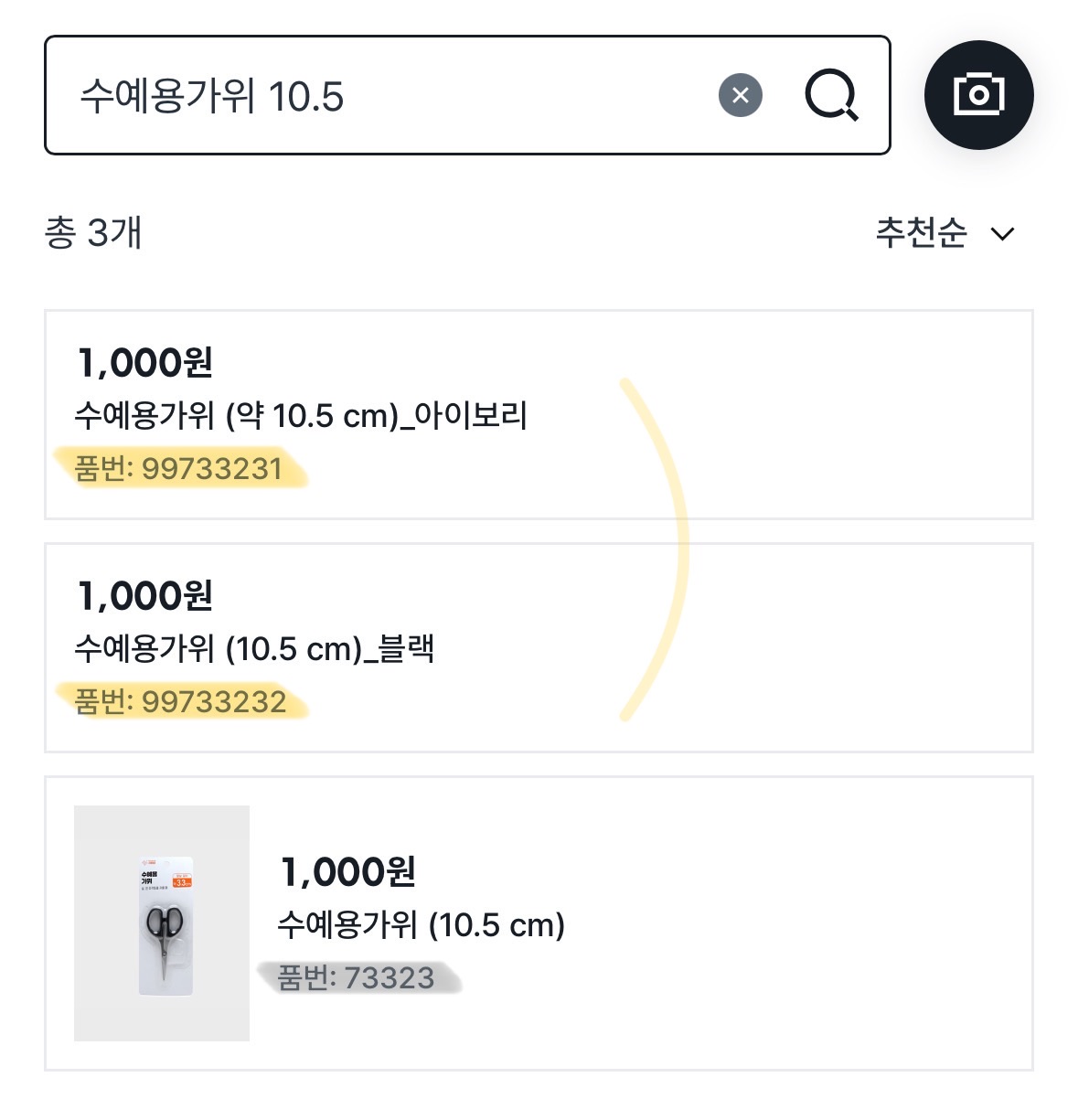
Task: Select the 수예용가위 (10.5 cm) title beside the thumbnail
Action: pos(422,925)
